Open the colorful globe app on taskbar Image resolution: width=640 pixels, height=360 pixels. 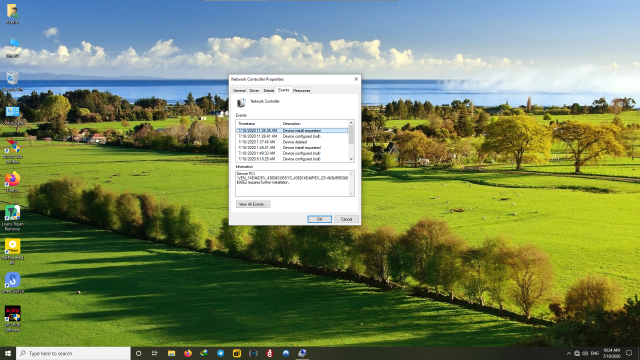204,353
